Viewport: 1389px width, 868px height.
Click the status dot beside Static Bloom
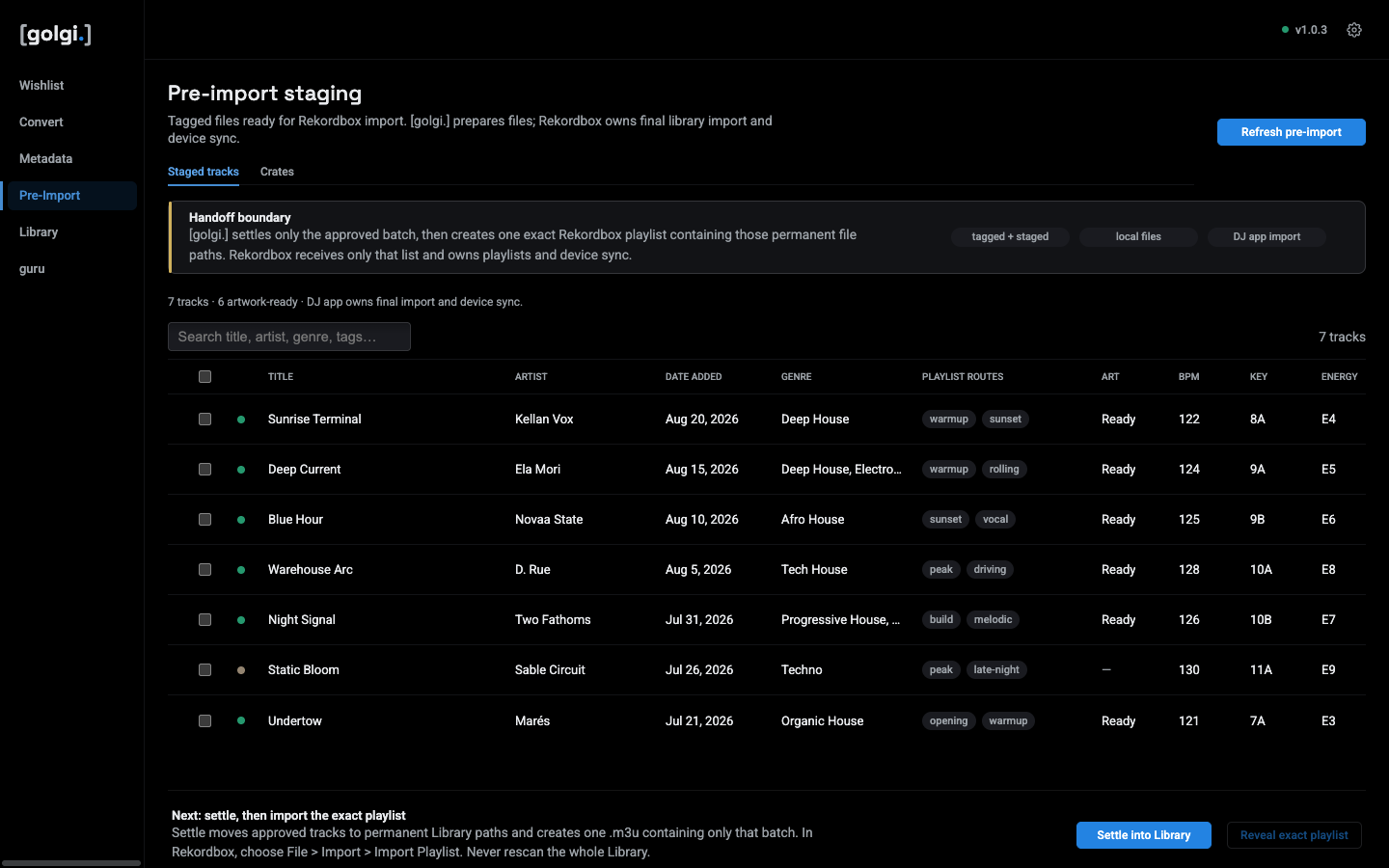[x=241, y=670]
